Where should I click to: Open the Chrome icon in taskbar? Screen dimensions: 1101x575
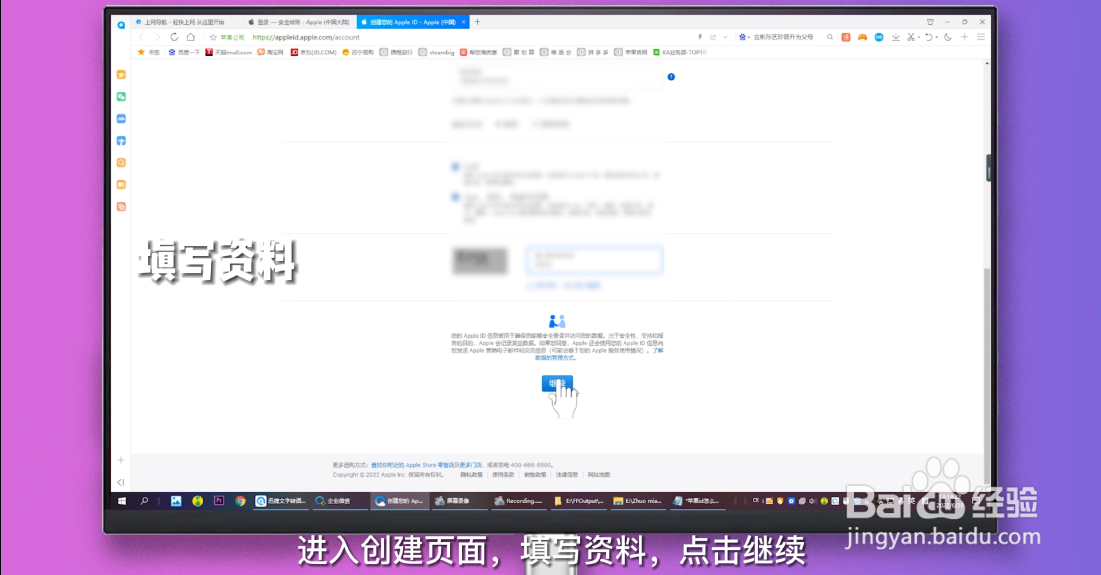pyautogui.click(x=240, y=501)
